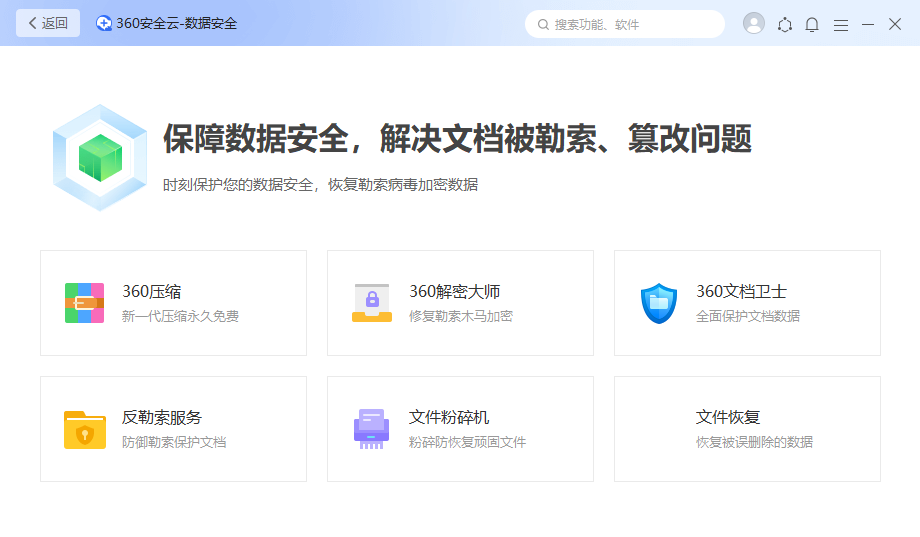Open the user account avatar

(754, 23)
